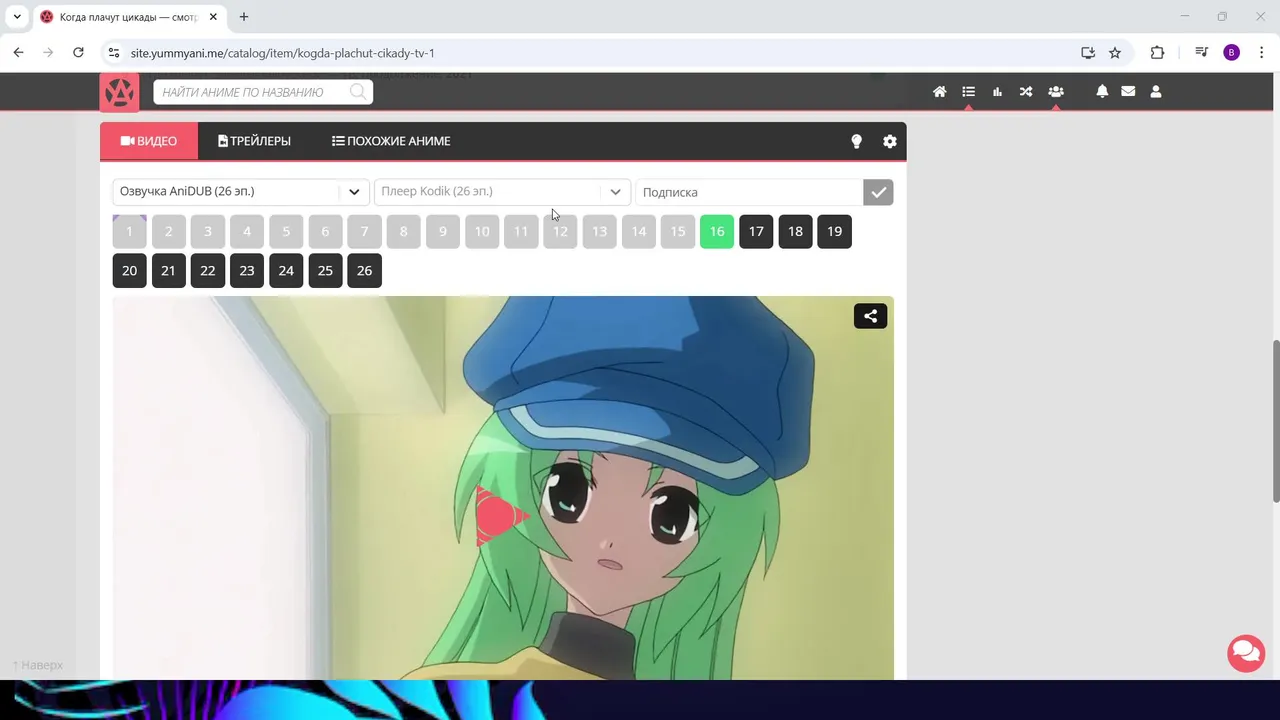Select episode 6
Image resolution: width=1280 pixels, height=720 pixels.
[x=325, y=231]
